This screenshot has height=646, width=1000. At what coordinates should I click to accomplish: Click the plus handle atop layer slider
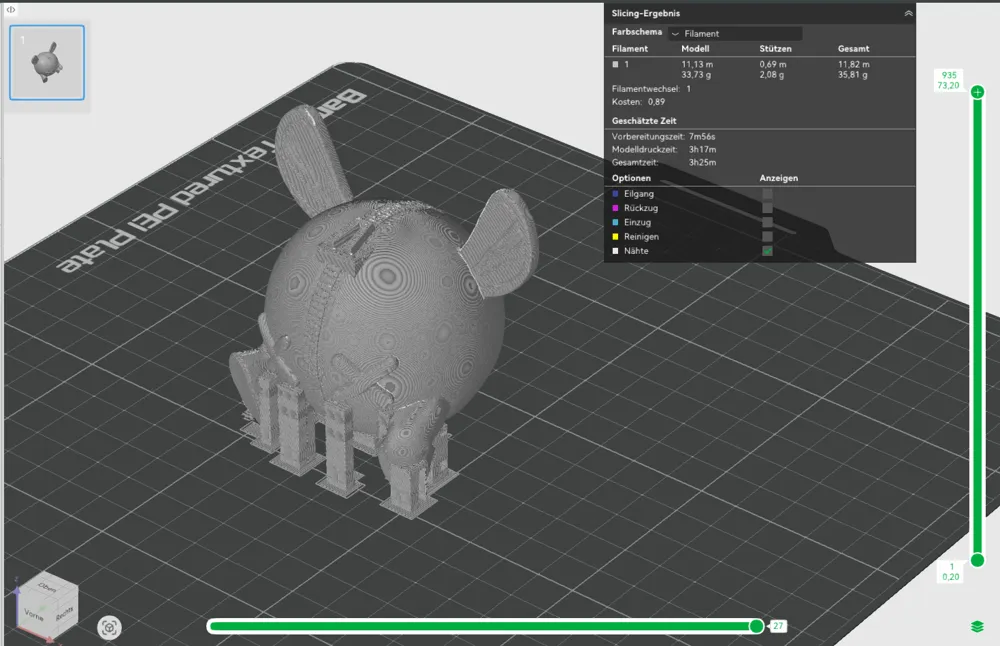coord(977,92)
